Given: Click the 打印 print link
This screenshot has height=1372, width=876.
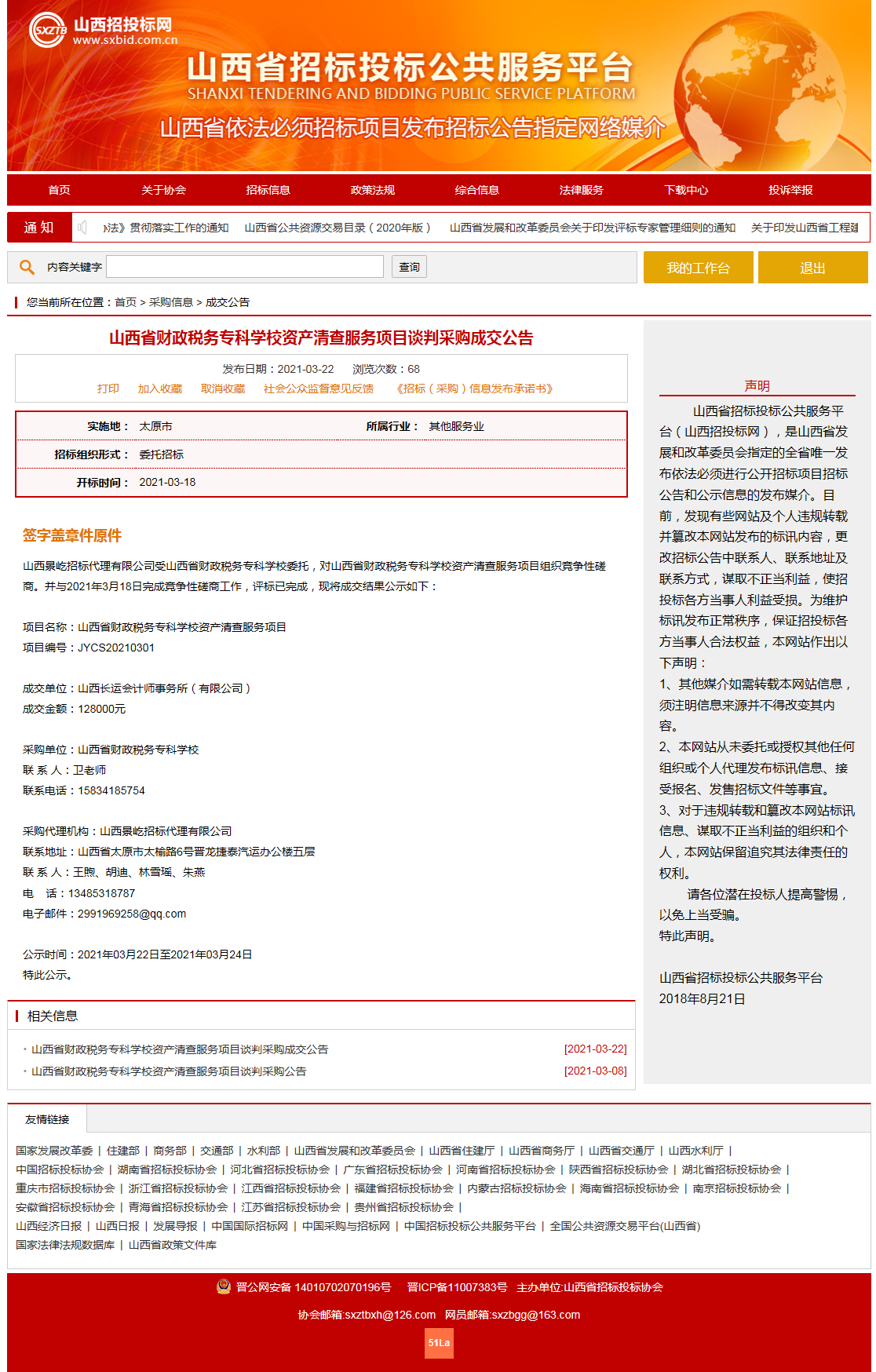Looking at the screenshot, I should 108,389.
